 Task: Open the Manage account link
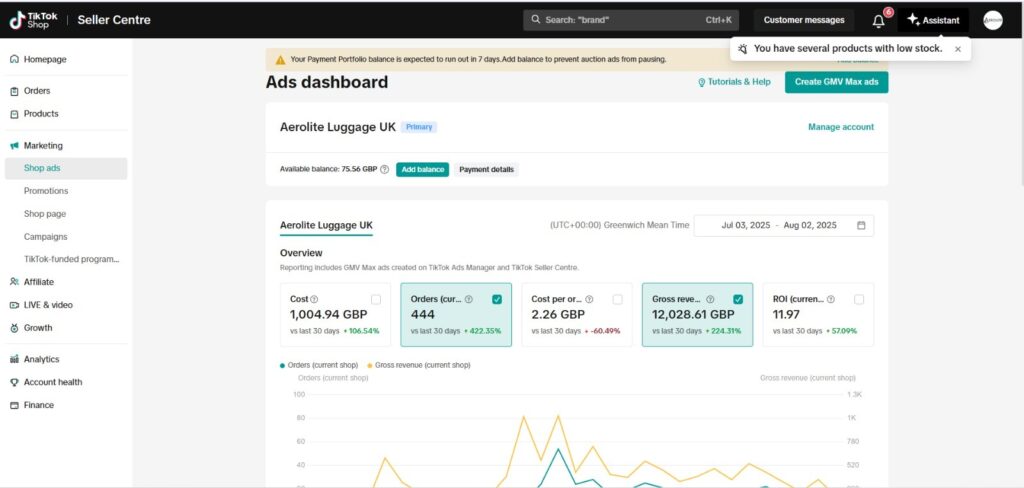[x=840, y=127]
